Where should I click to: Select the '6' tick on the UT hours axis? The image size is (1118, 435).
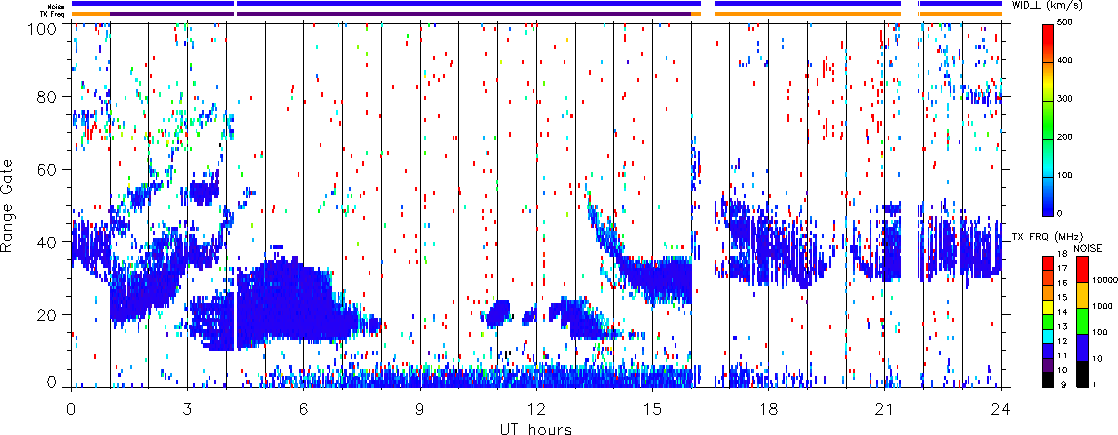304,410
